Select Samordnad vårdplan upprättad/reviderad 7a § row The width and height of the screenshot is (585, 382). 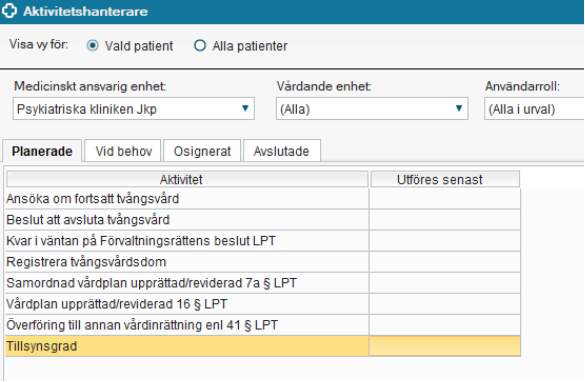click(263, 283)
